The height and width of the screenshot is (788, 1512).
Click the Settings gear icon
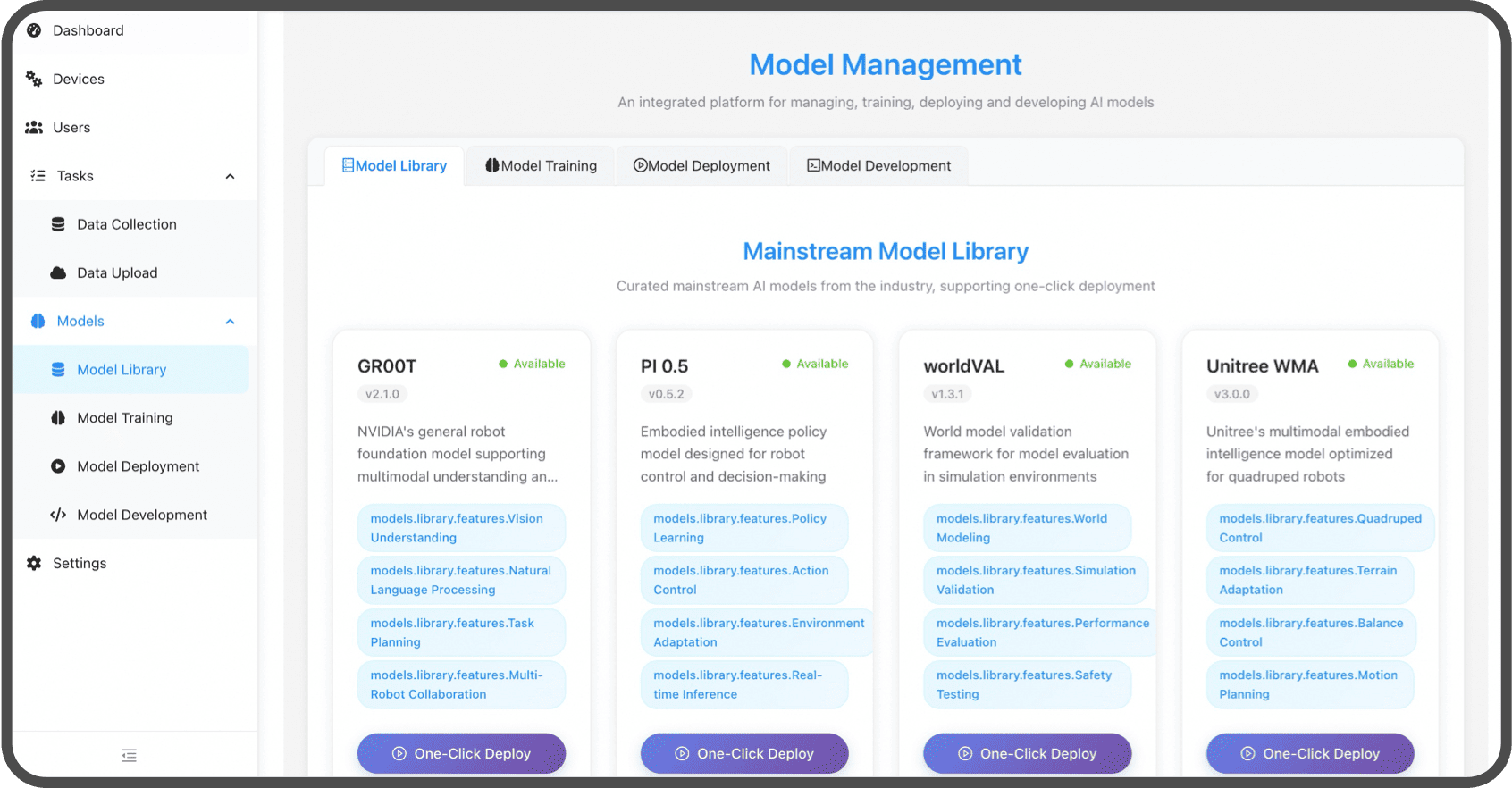point(34,564)
